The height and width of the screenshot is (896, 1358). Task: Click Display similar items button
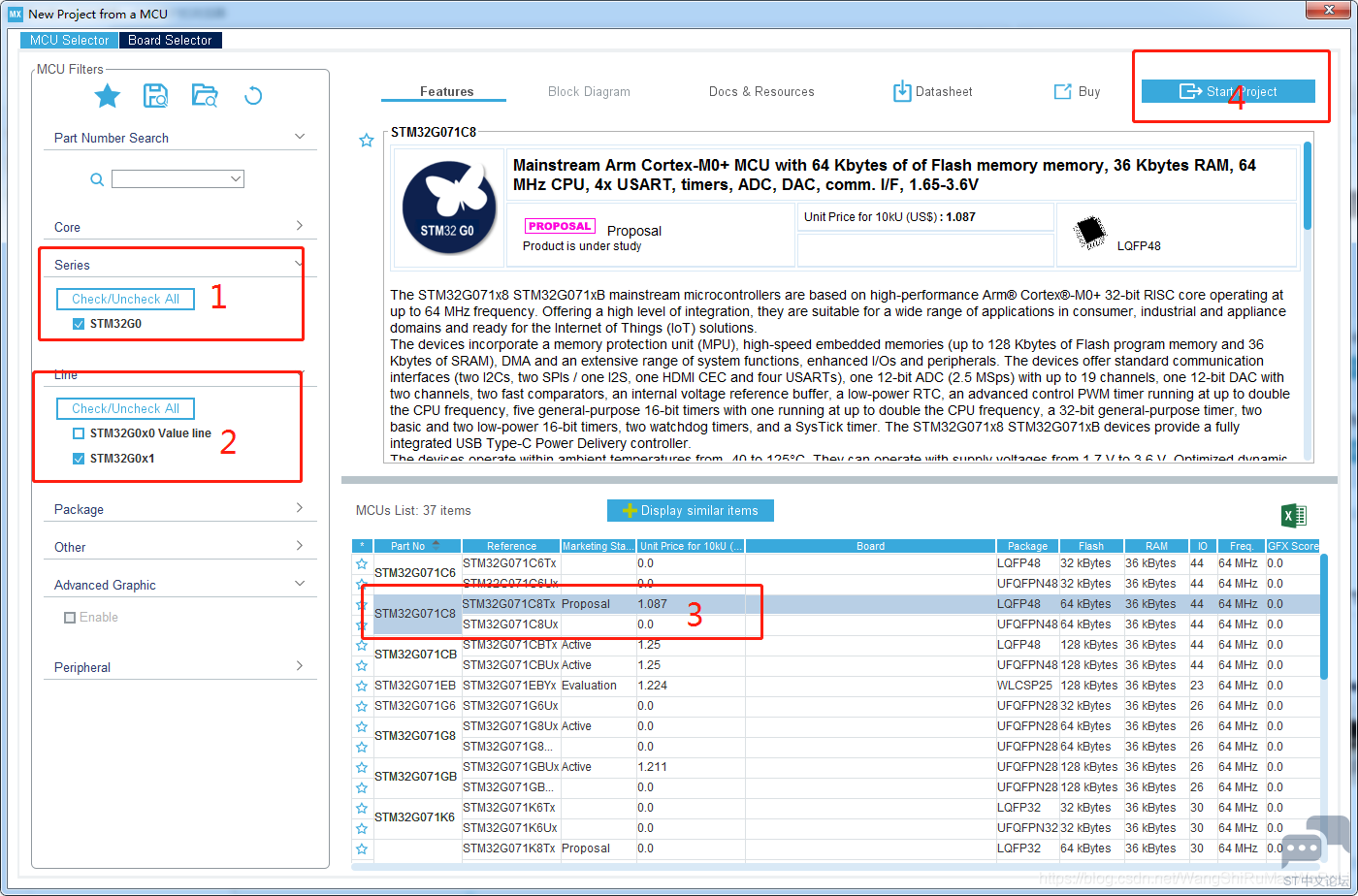(691, 510)
